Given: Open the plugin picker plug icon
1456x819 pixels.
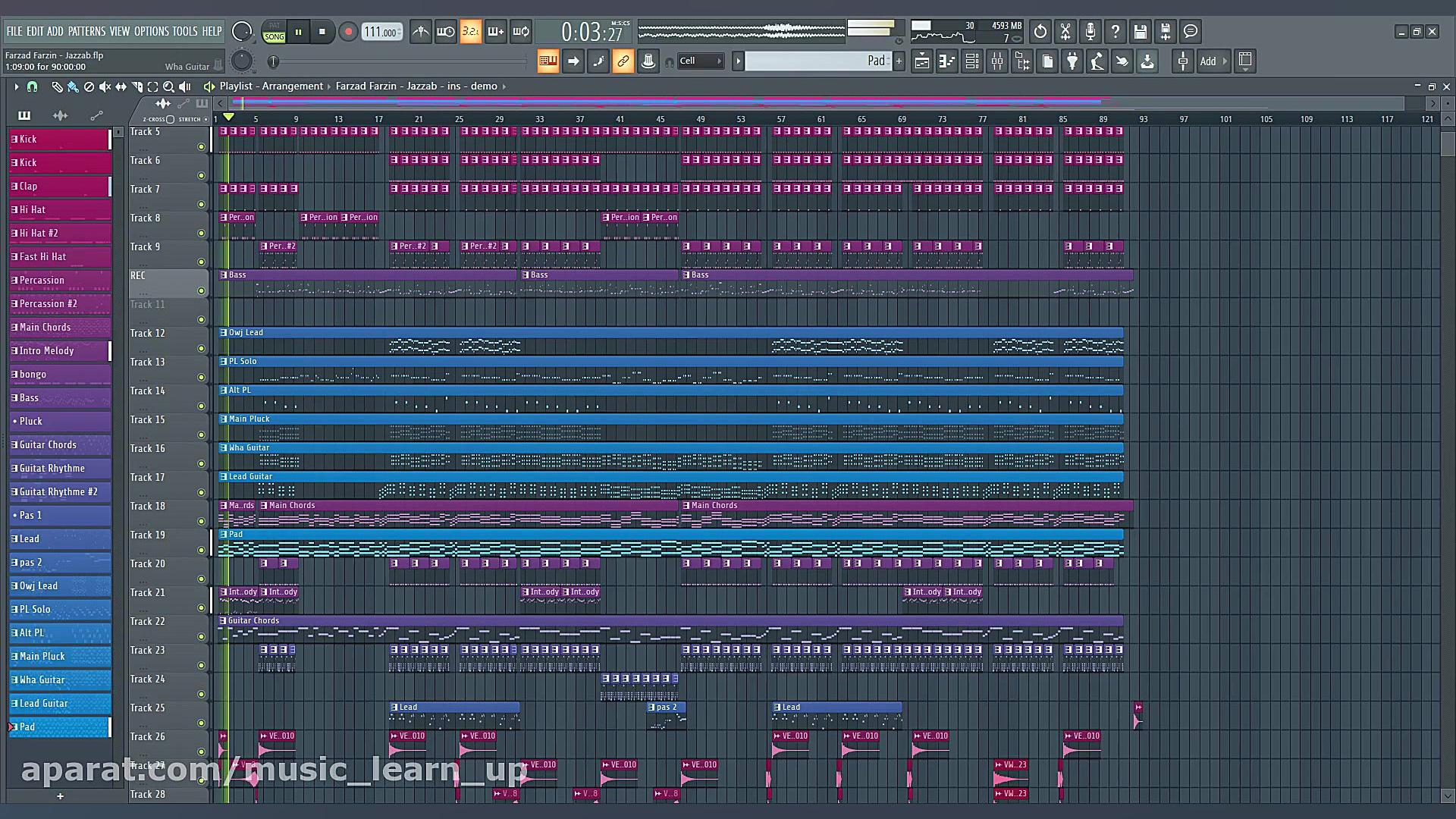Looking at the screenshot, I should [1072, 61].
